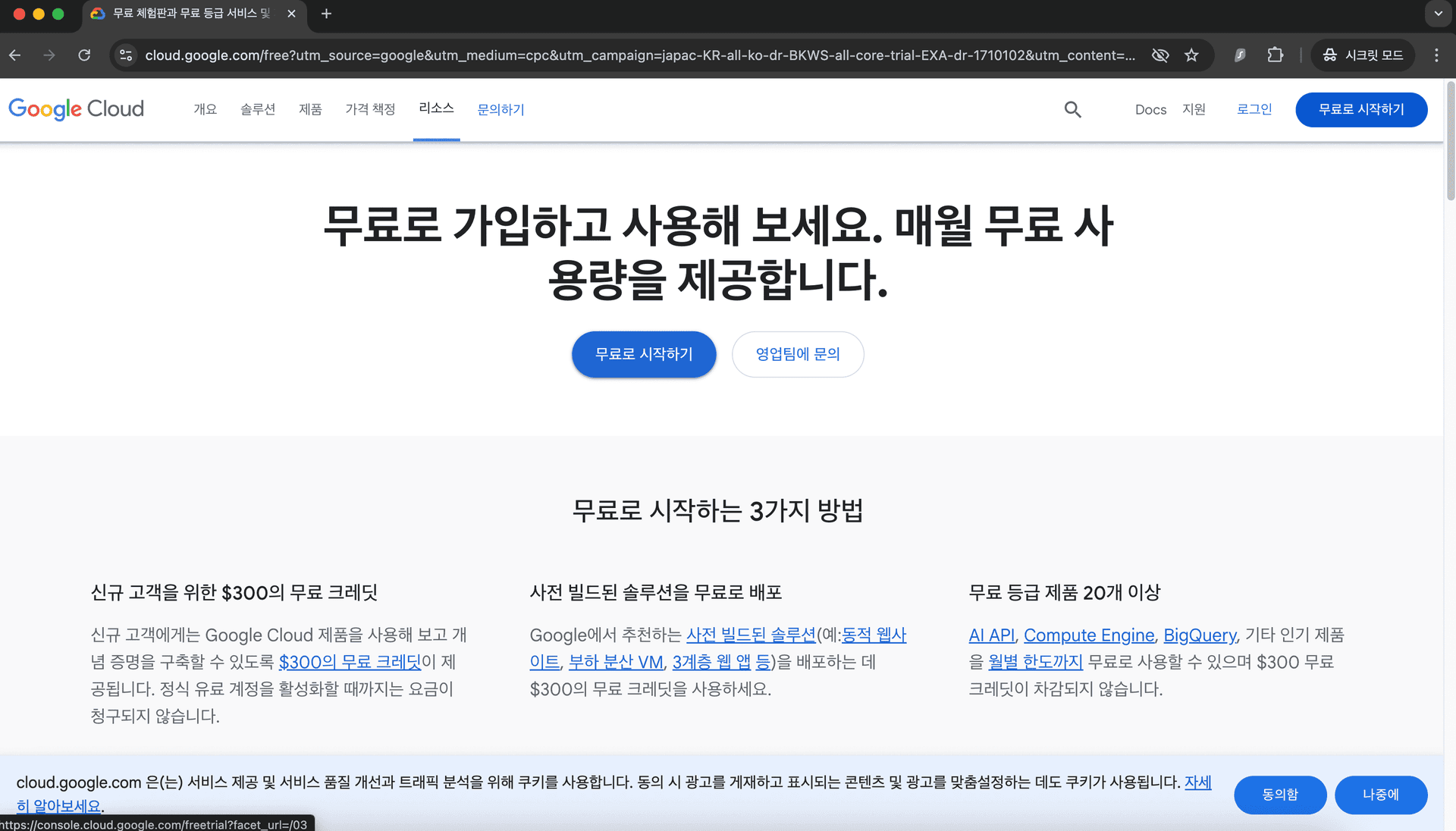
Task: Open the BigQuery link
Action: click(1200, 635)
